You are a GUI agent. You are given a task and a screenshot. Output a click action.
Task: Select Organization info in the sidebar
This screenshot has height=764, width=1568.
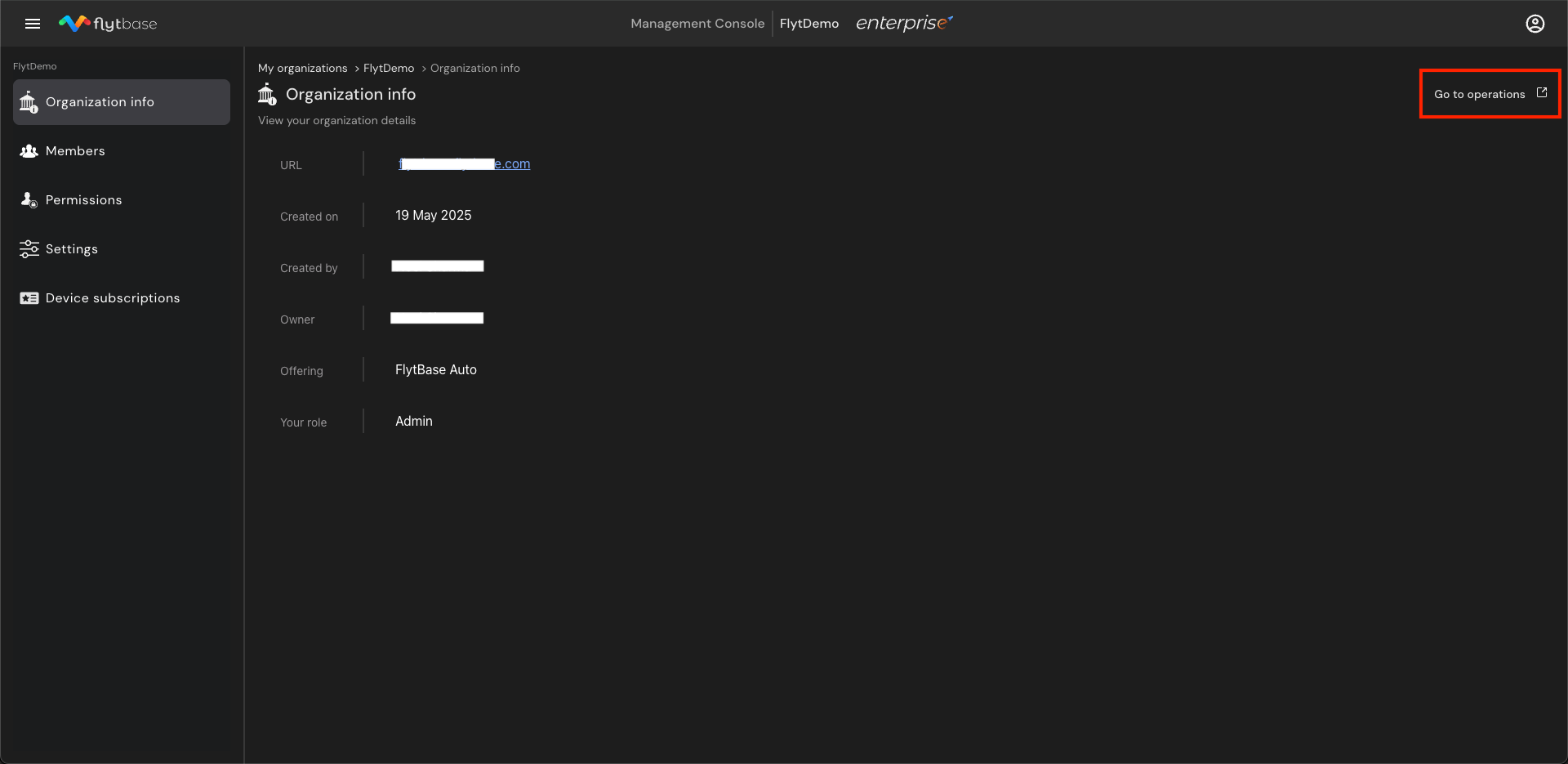[x=122, y=102]
